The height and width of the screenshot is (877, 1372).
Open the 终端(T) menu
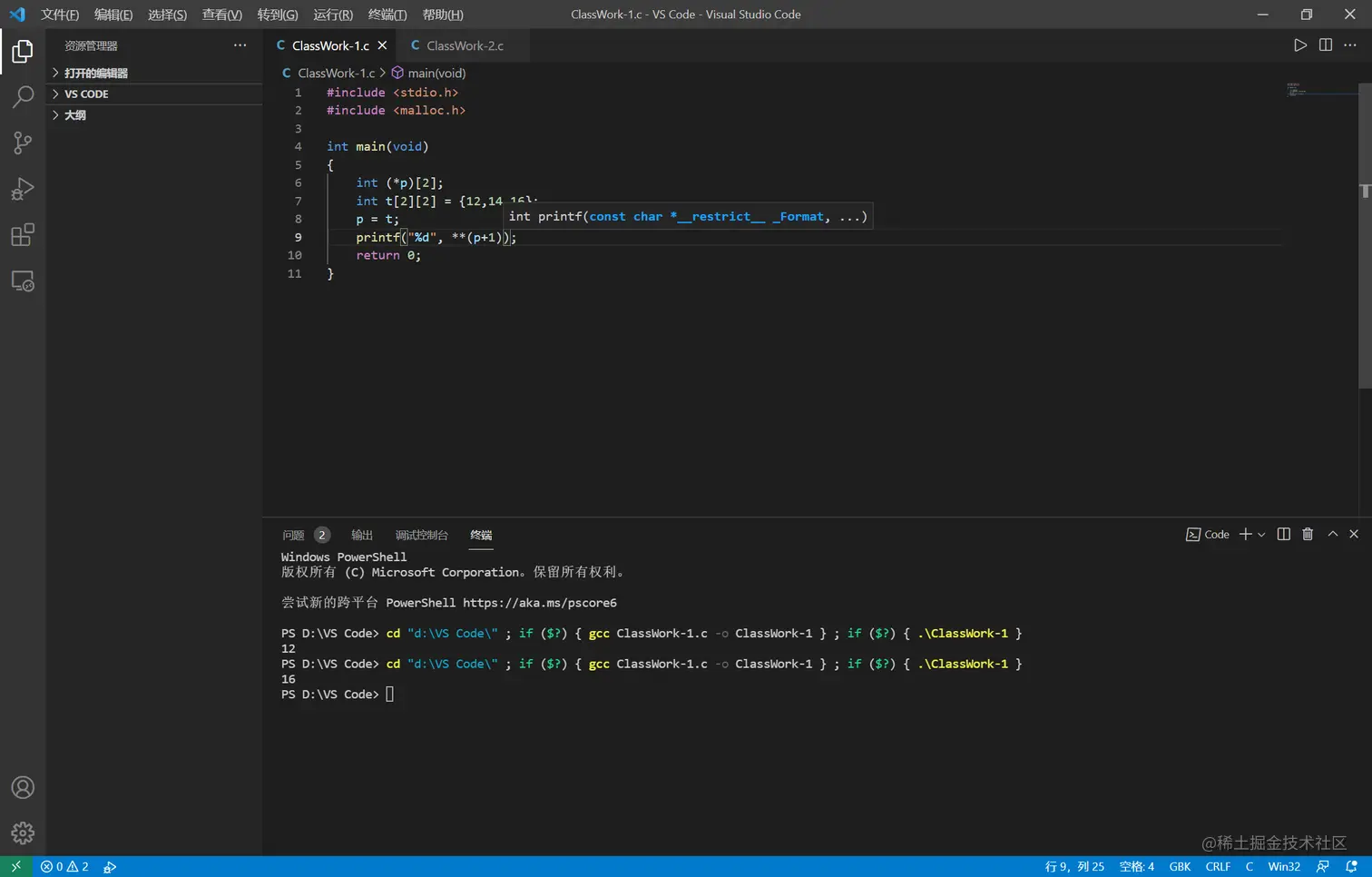pos(387,15)
